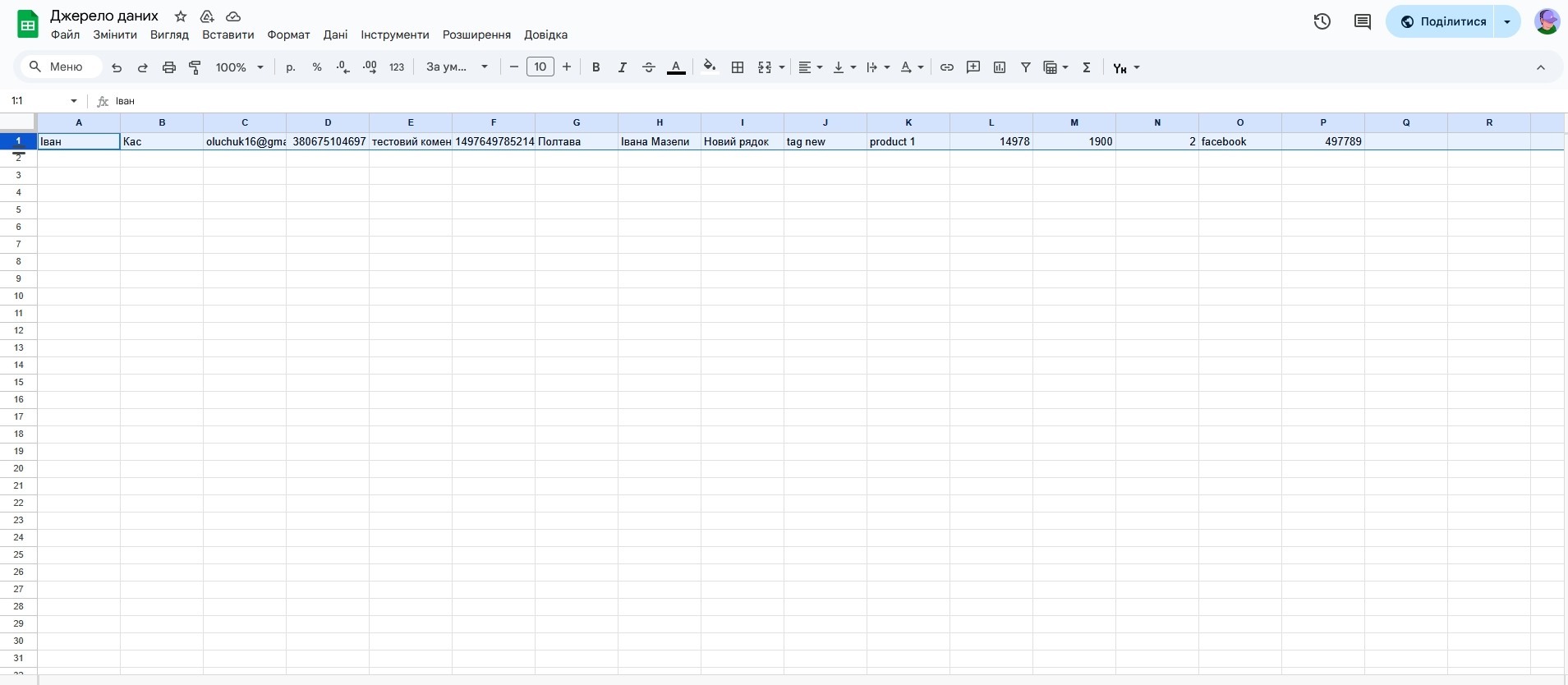Image resolution: width=1568 pixels, height=685 pixels.
Task: Click the Поділитися share button
Action: pyautogui.click(x=1441, y=21)
